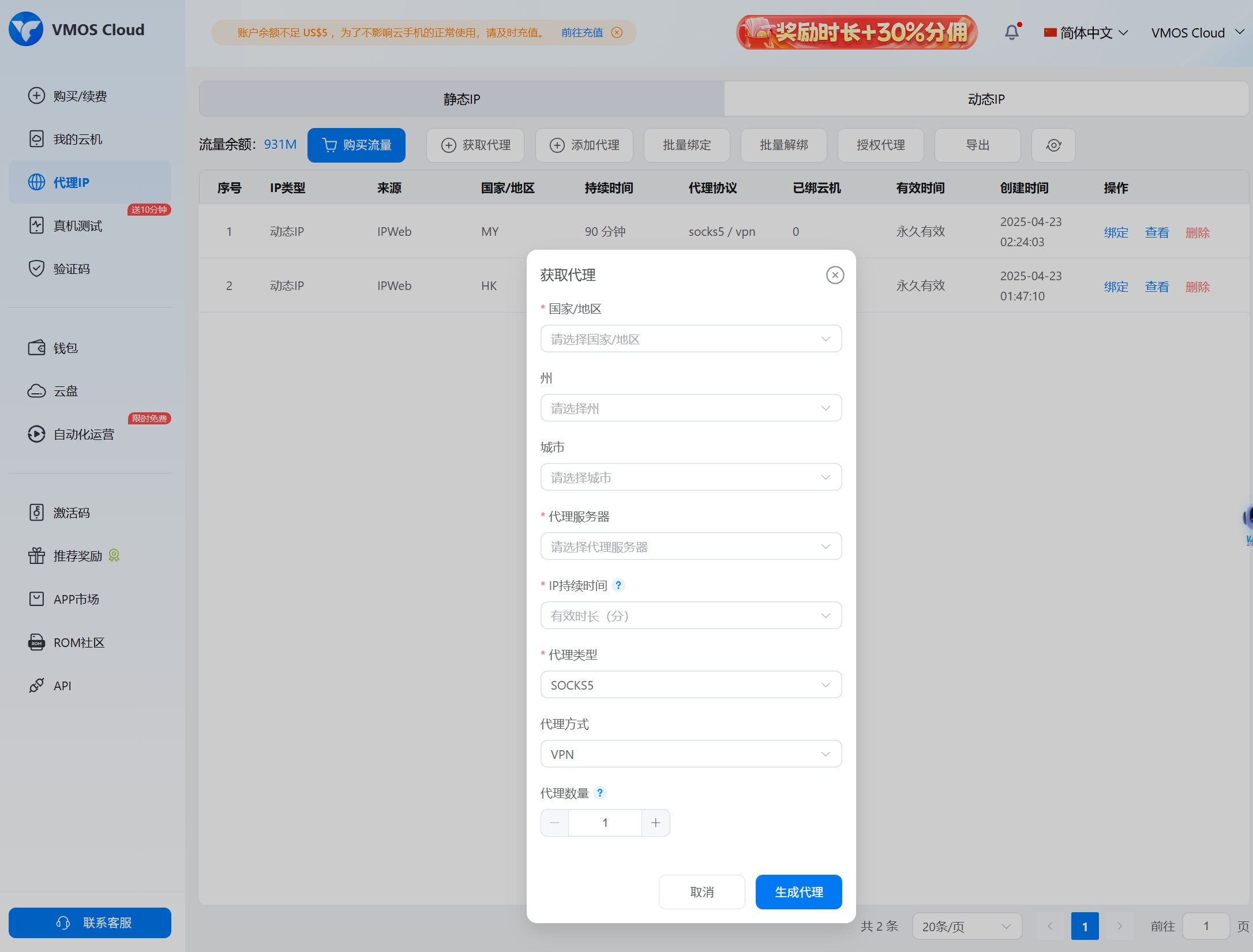This screenshot has width=1253, height=952.
Task: Click the page jump input field
Action: [1206, 926]
